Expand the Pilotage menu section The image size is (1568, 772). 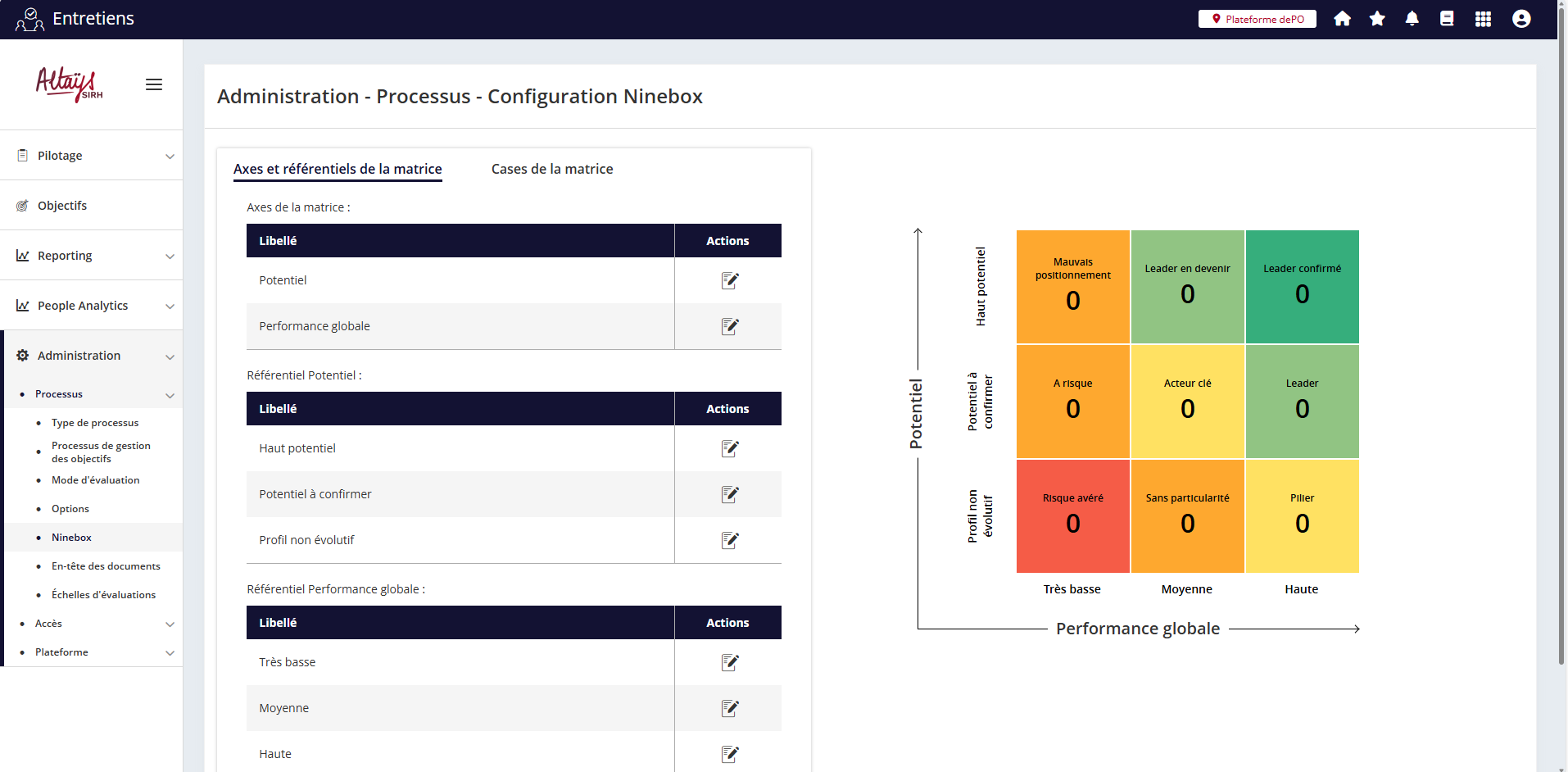pyautogui.click(x=91, y=156)
